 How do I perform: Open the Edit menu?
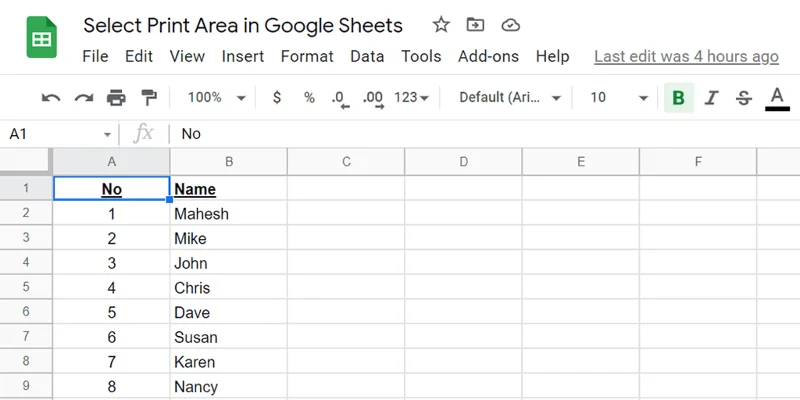[x=139, y=56]
